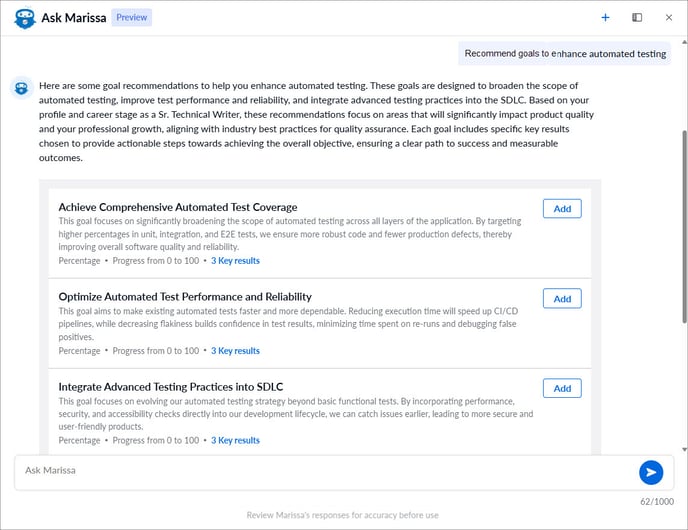
Task: Expand 3 Key results under Performance and Reliability
Action: [x=235, y=351]
